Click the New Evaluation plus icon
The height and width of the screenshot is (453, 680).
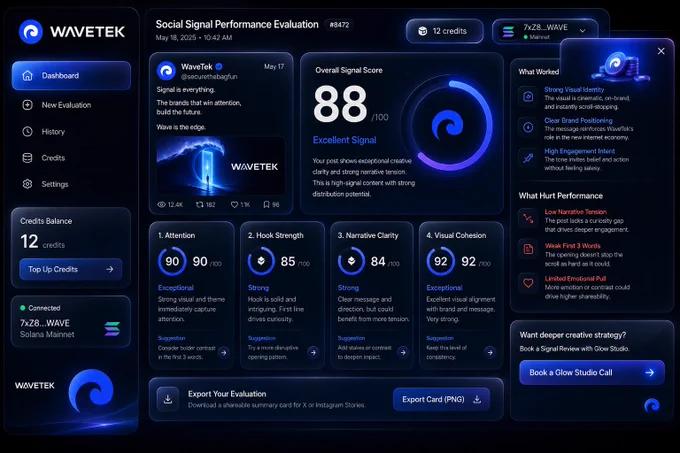(x=27, y=105)
